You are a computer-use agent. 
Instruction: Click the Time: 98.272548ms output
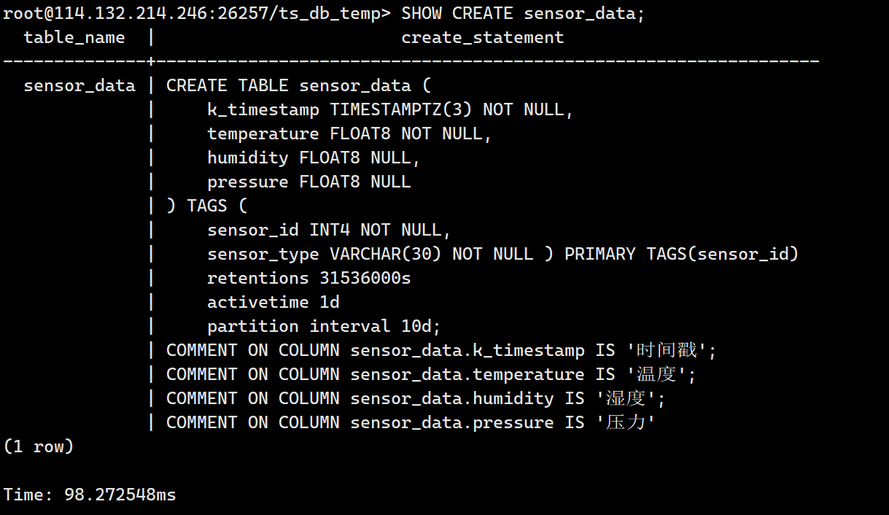[x=90, y=495]
